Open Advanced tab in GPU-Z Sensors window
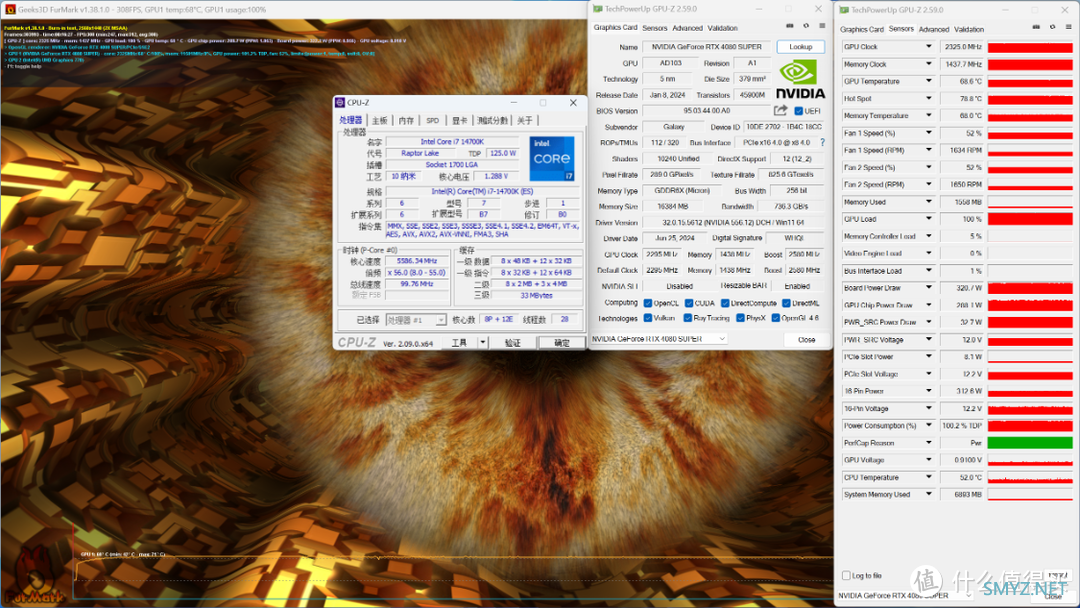Screen dimensions: 1080x608 tap(934, 30)
